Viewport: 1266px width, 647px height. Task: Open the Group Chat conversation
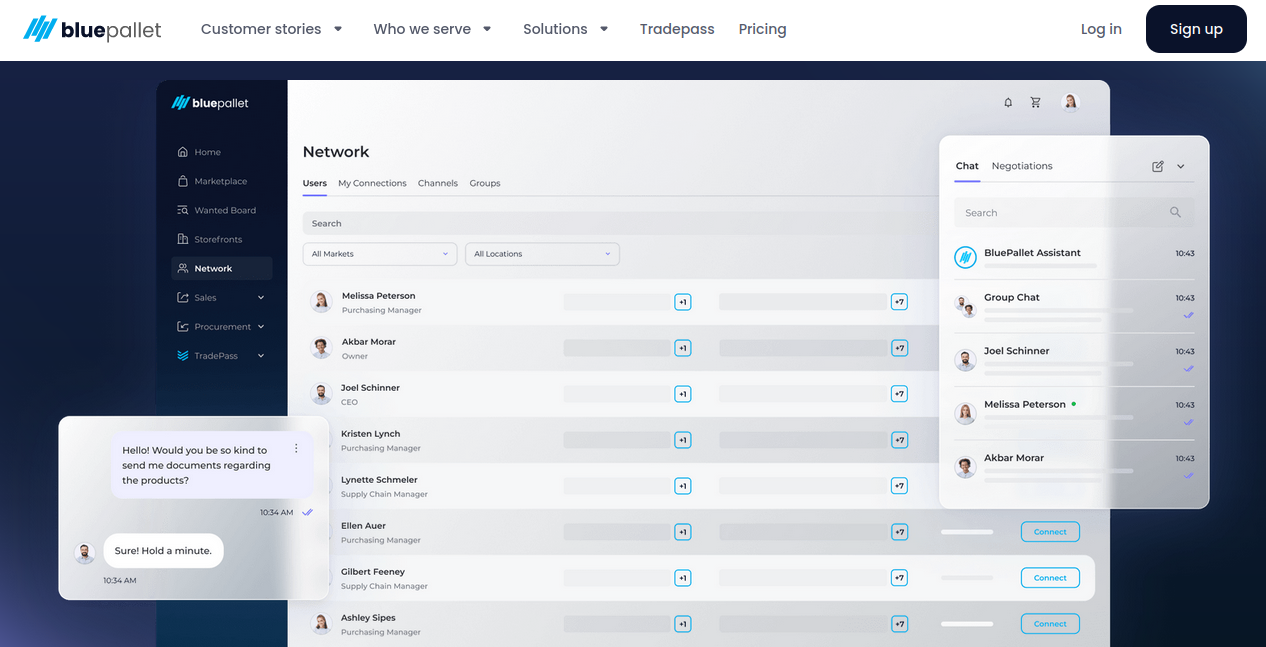(1074, 305)
